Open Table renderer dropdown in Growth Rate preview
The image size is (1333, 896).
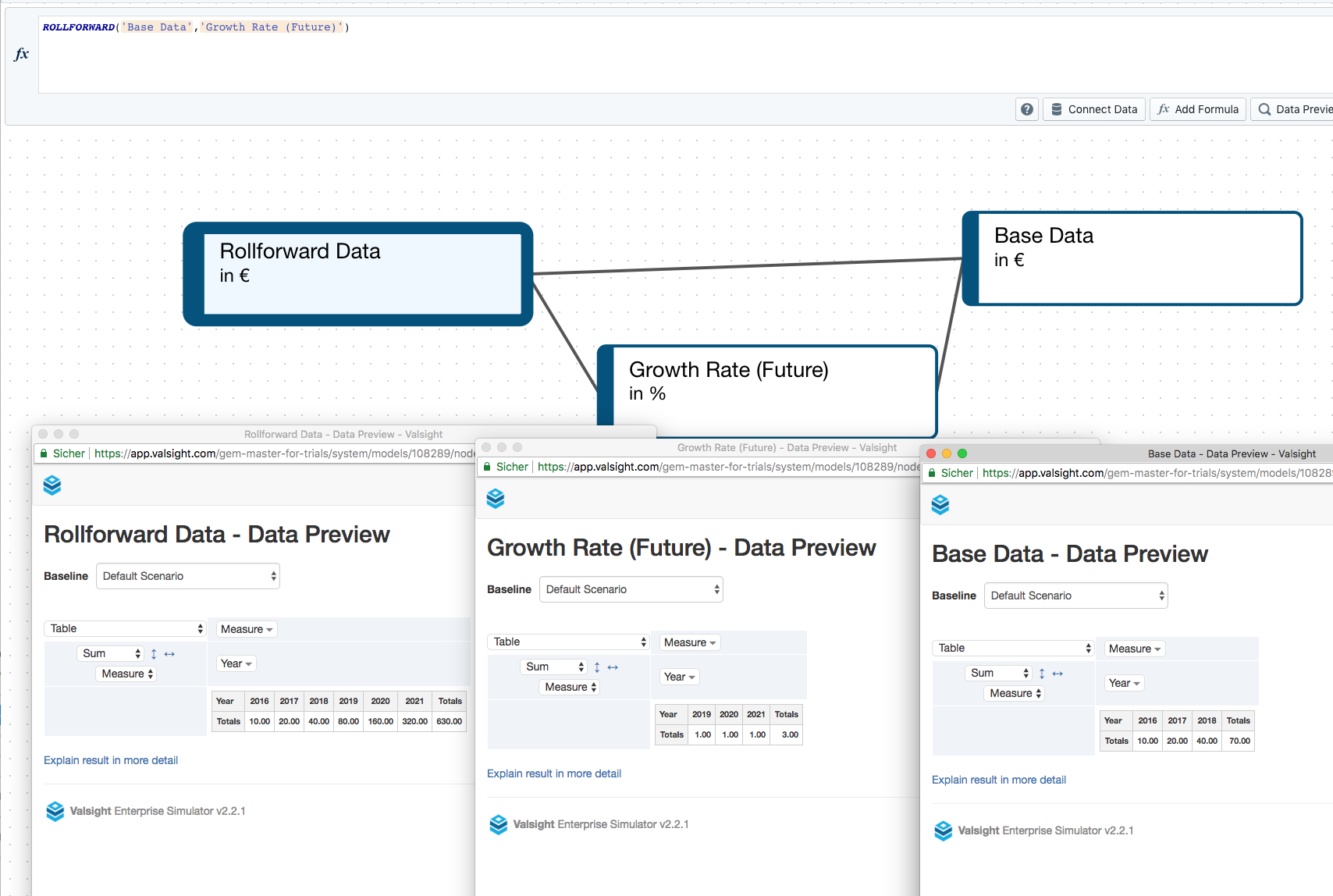568,642
